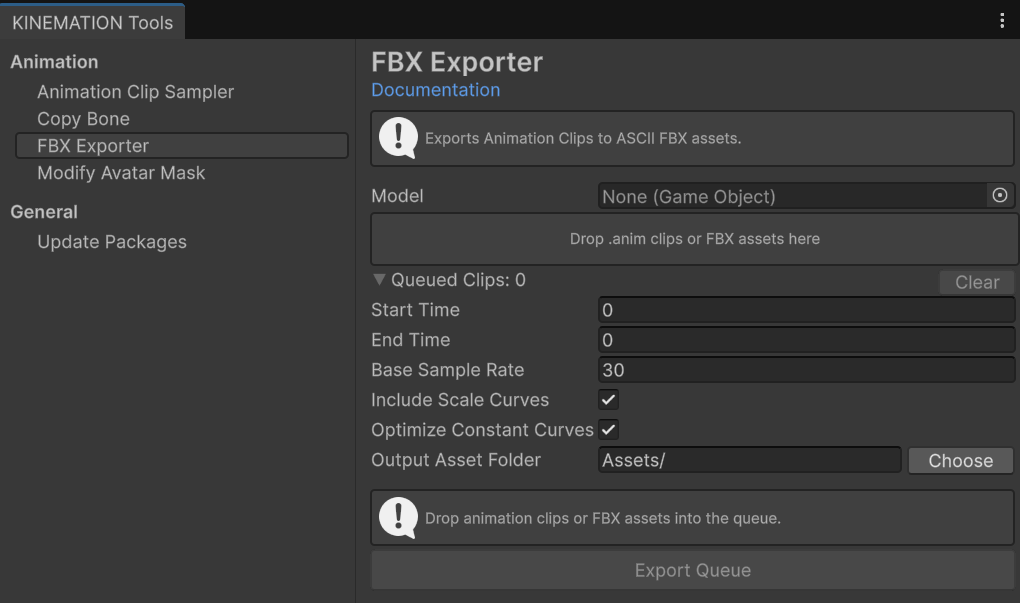This screenshot has height=603, width=1020.
Task: Clear the queued clips list
Action: (x=977, y=282)
